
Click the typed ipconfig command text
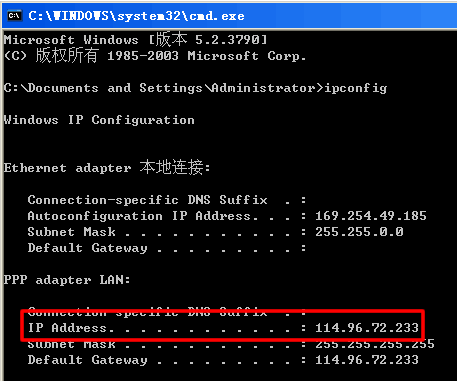[x=355, y=88]
